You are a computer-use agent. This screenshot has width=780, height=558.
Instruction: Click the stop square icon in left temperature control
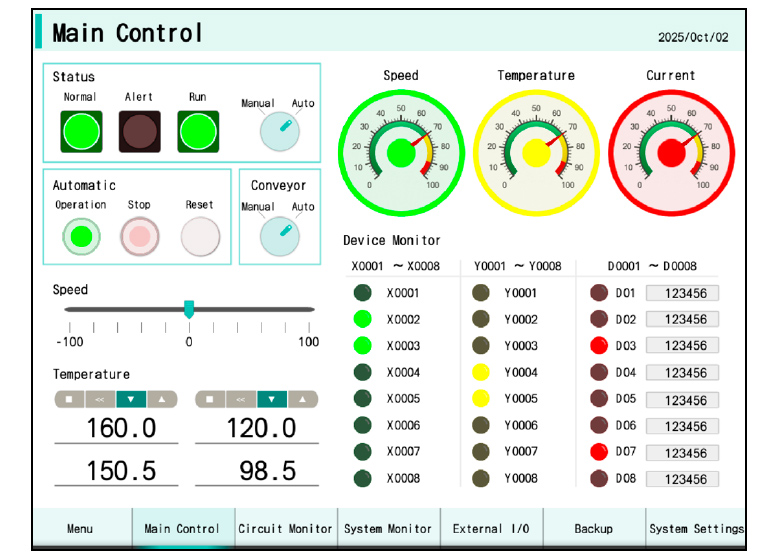coord(69,399)
